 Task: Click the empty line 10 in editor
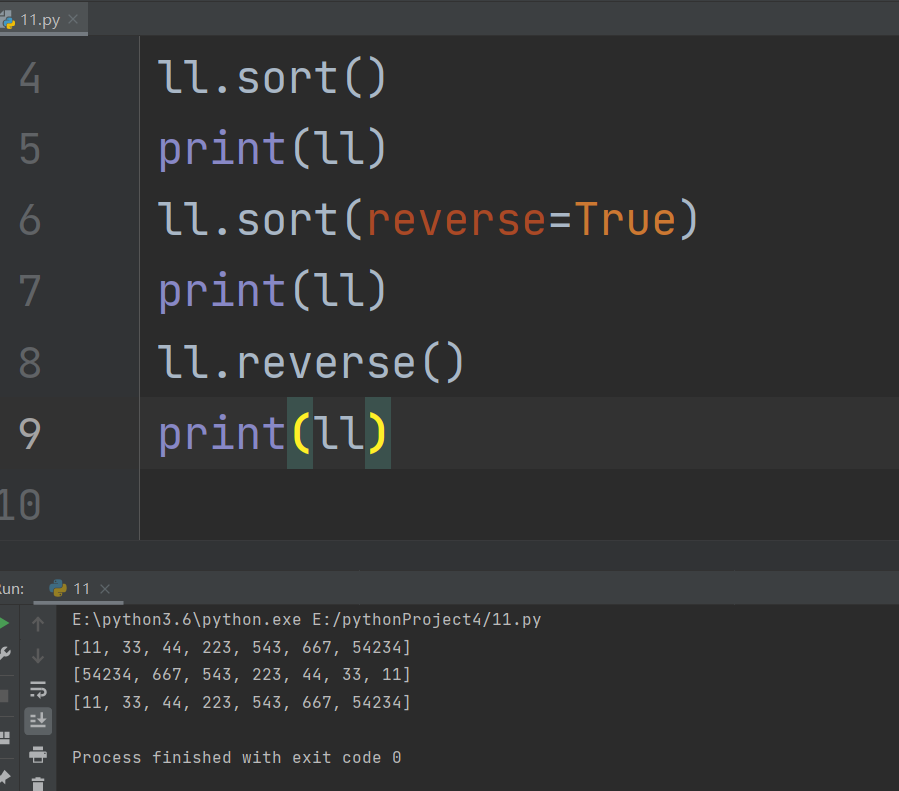pos(519,504)
